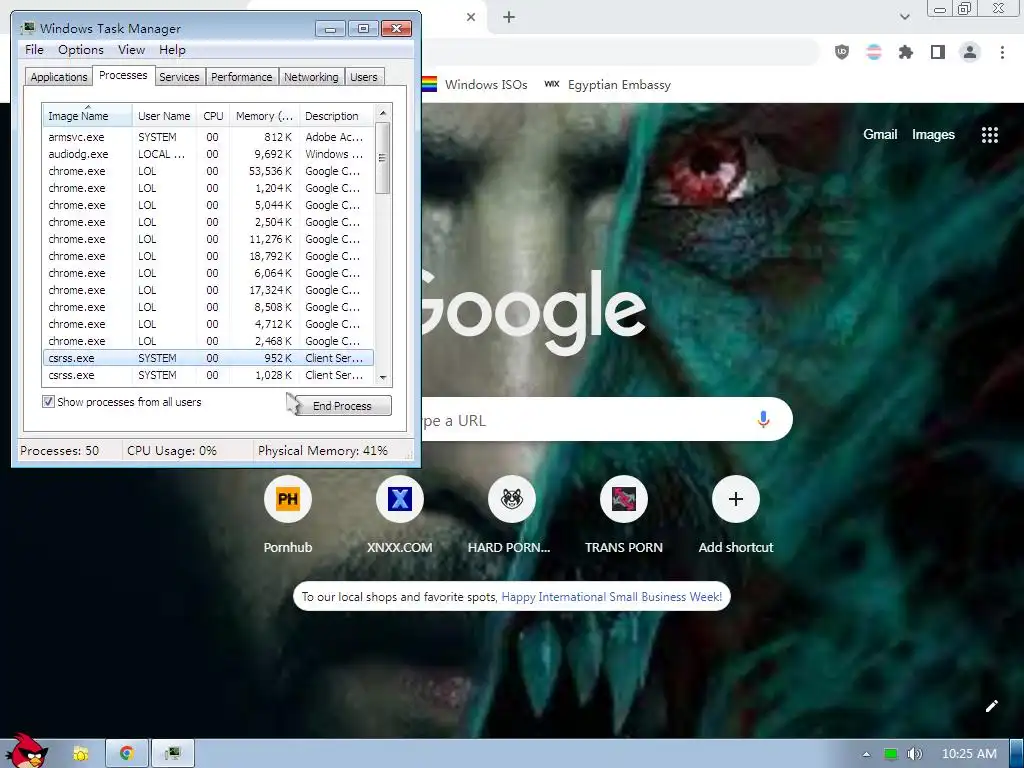Open the Google Images link
This screenshot has width=1024, height=768.
point(933,134)
